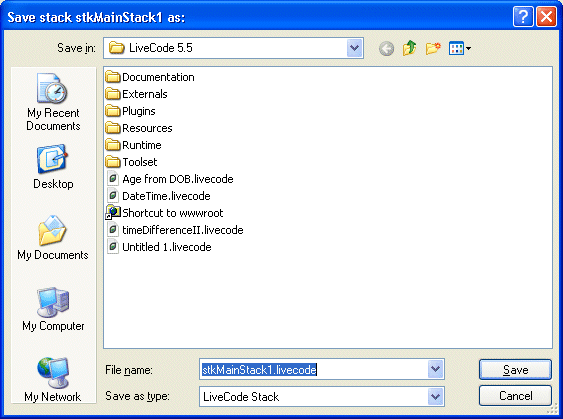The width and height of the screenshot is (563, 419).
Task: Open My Network place
Action: click(53, 379)
